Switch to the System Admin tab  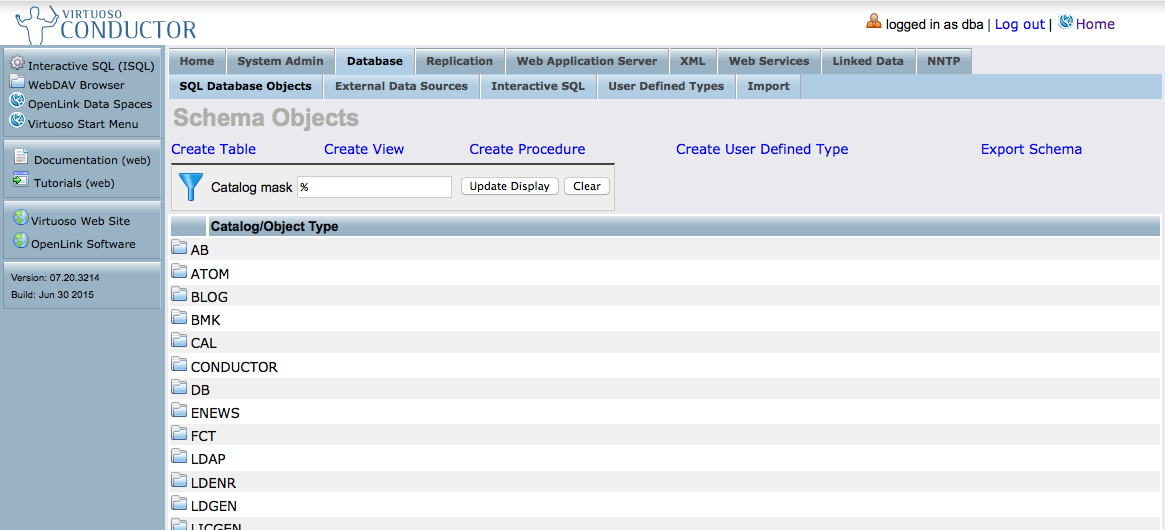click(x=280, y=61)
